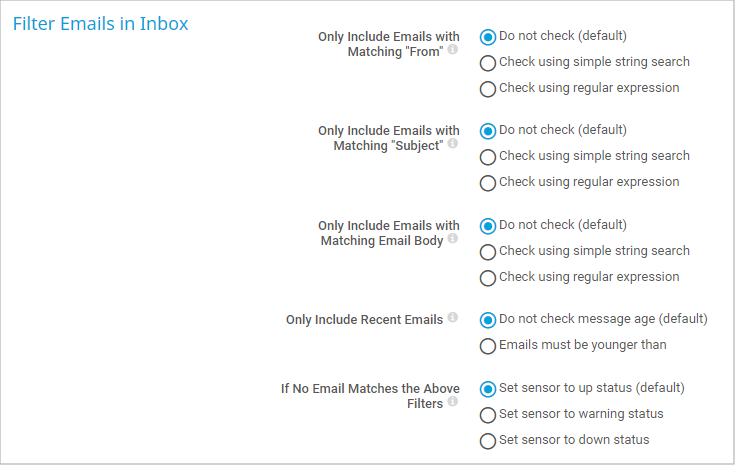Click info icon by Only Include Recent Emails
Image resolution: width=735 pixels, height=465 pixels.
tap(453, 318)
